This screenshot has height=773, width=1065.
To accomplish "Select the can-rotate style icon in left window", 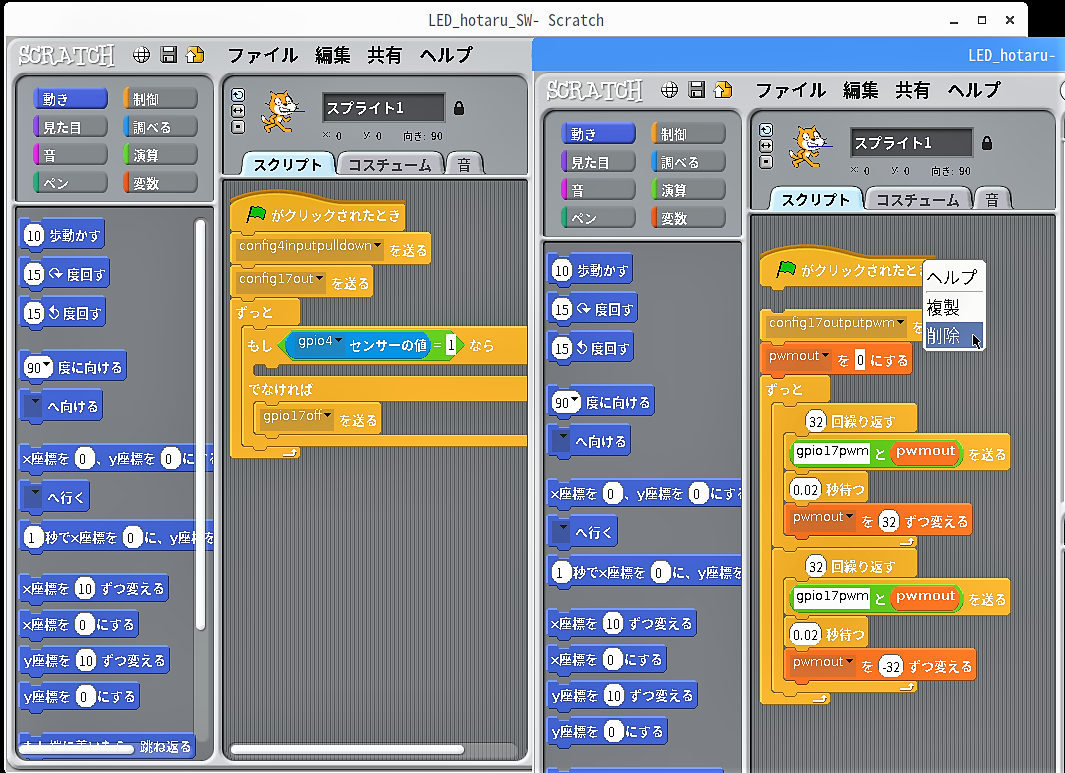I will pos(238,95).
